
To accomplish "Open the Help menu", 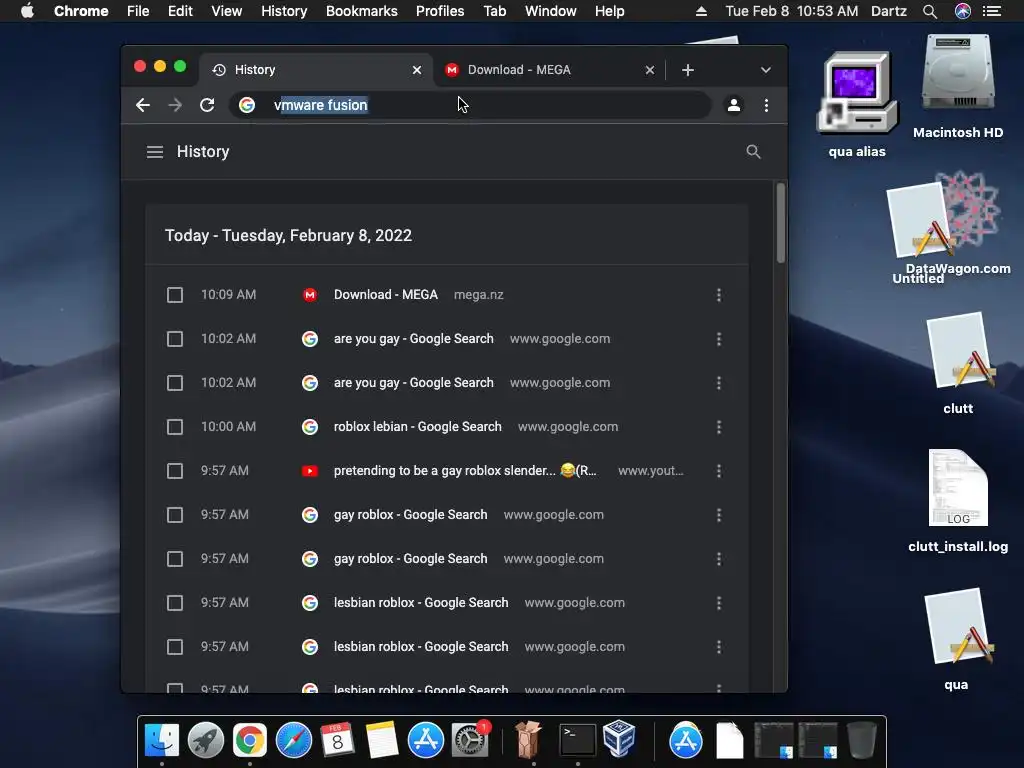I will [x=609, y=11].
